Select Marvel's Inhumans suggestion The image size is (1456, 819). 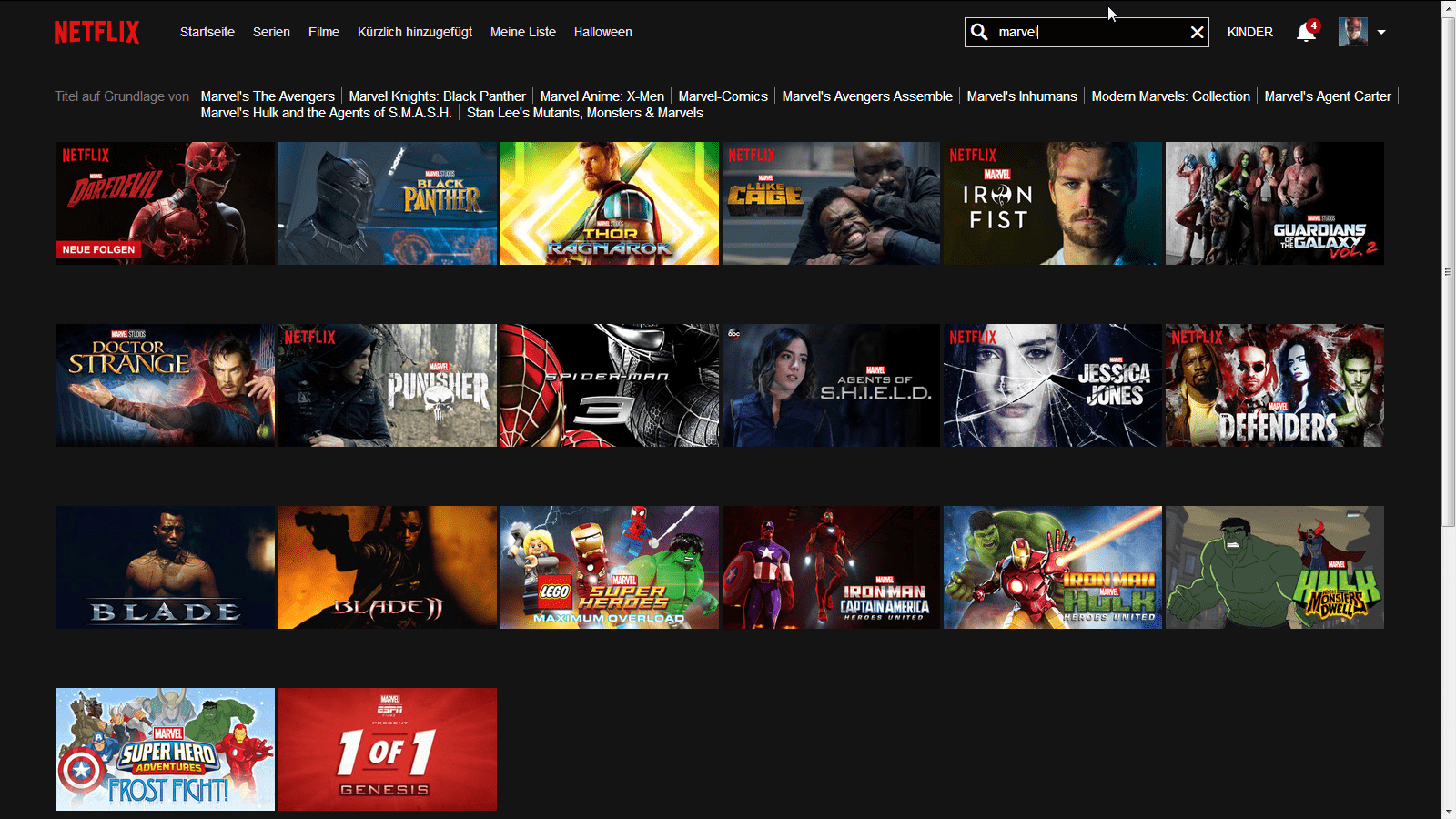coord(1022,96)
